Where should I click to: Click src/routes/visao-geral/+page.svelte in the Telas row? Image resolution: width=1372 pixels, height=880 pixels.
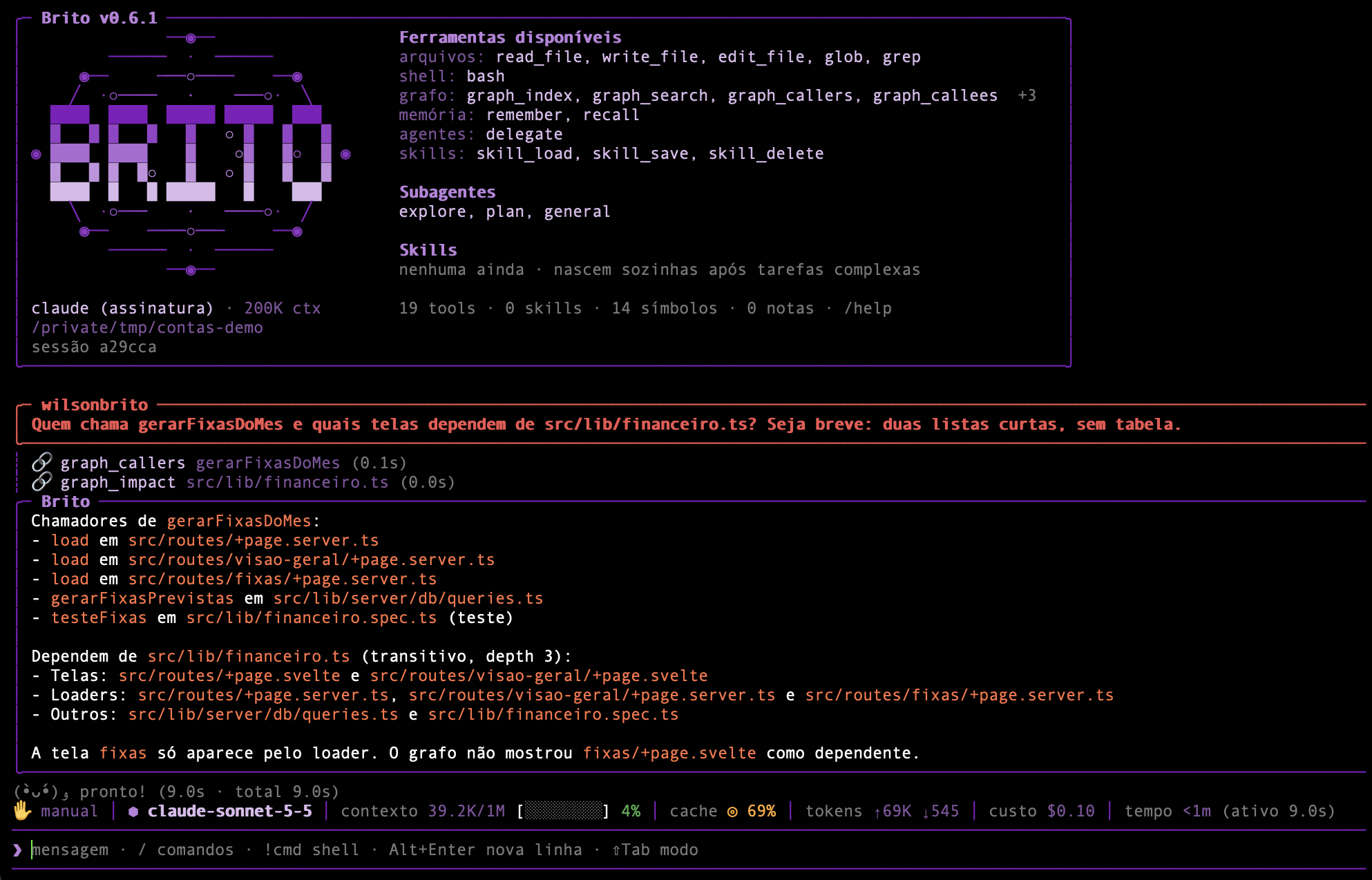[539, 676]
